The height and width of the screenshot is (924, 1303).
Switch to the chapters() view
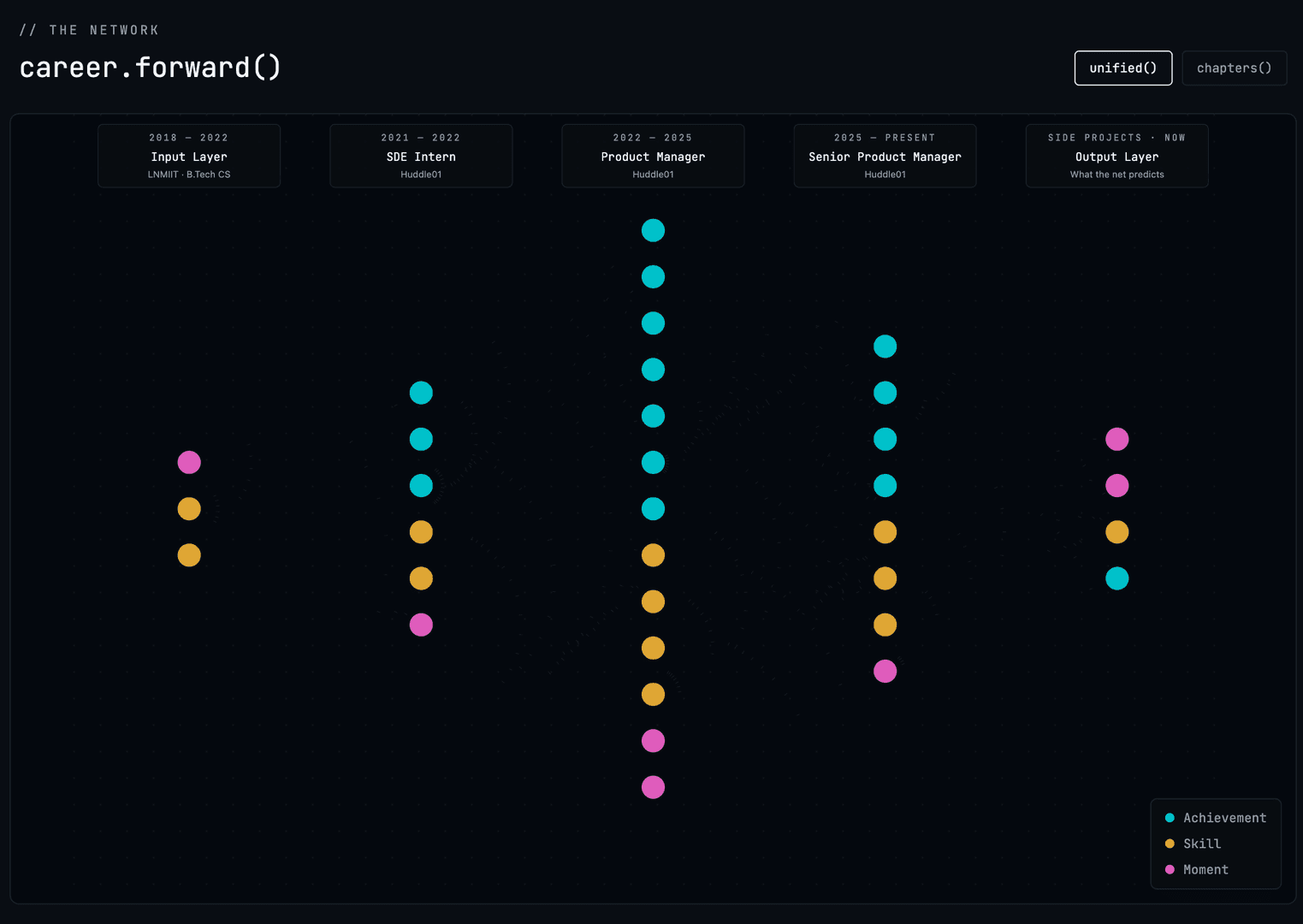[1234, 68]
